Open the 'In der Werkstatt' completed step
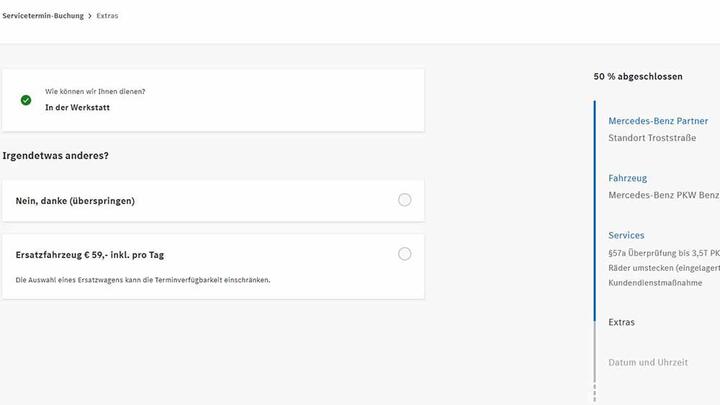This screenshot has width=720, height=405. pos(77,107)
